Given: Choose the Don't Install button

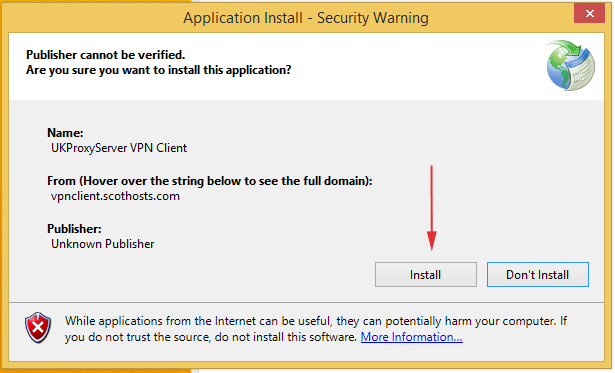Looking at the screenshot, I should click(x=537, y=275).
